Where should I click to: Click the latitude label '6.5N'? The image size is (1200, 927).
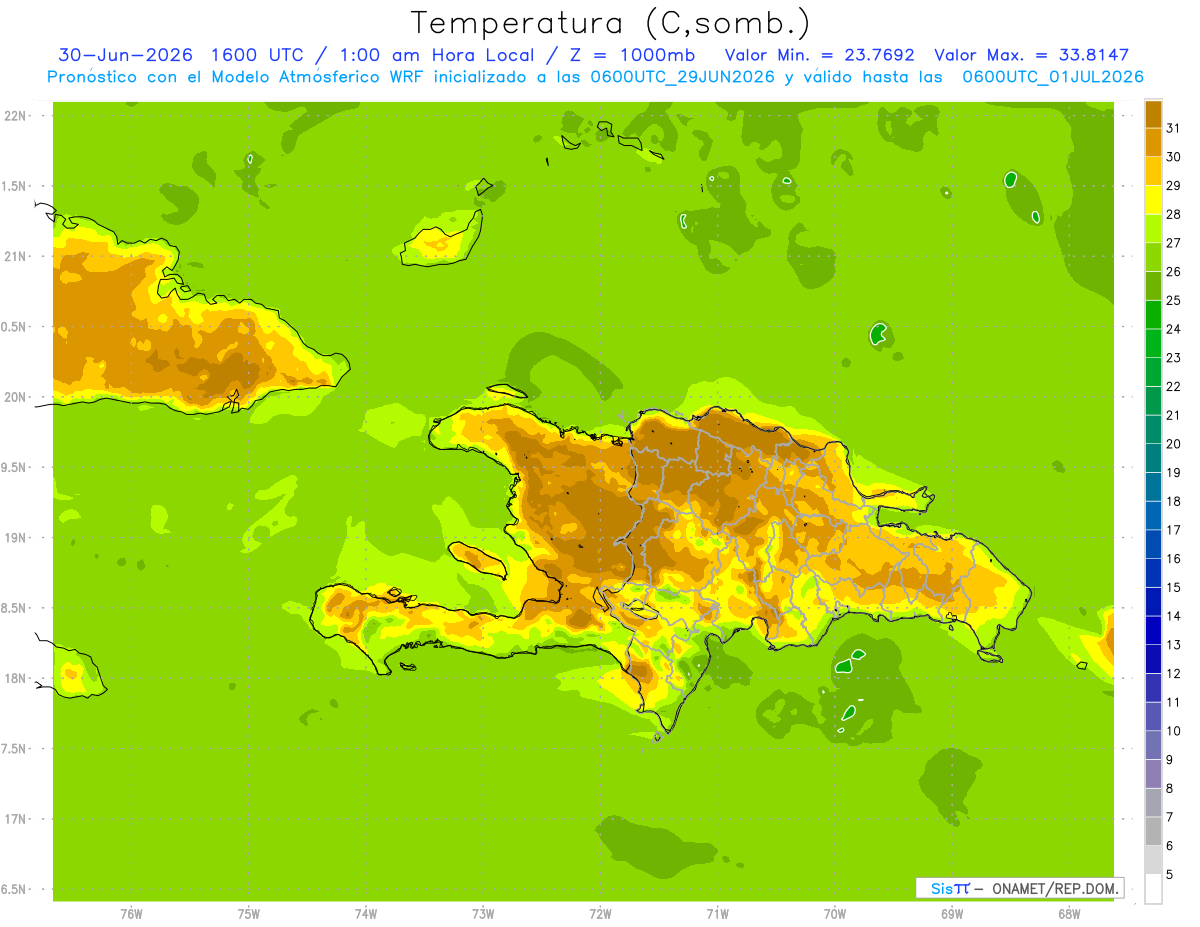[14, 889]
